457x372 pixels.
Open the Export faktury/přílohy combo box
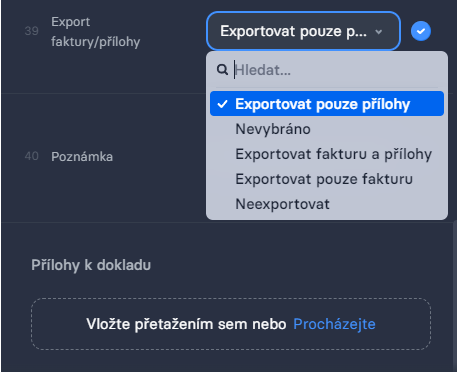[303, 31]
